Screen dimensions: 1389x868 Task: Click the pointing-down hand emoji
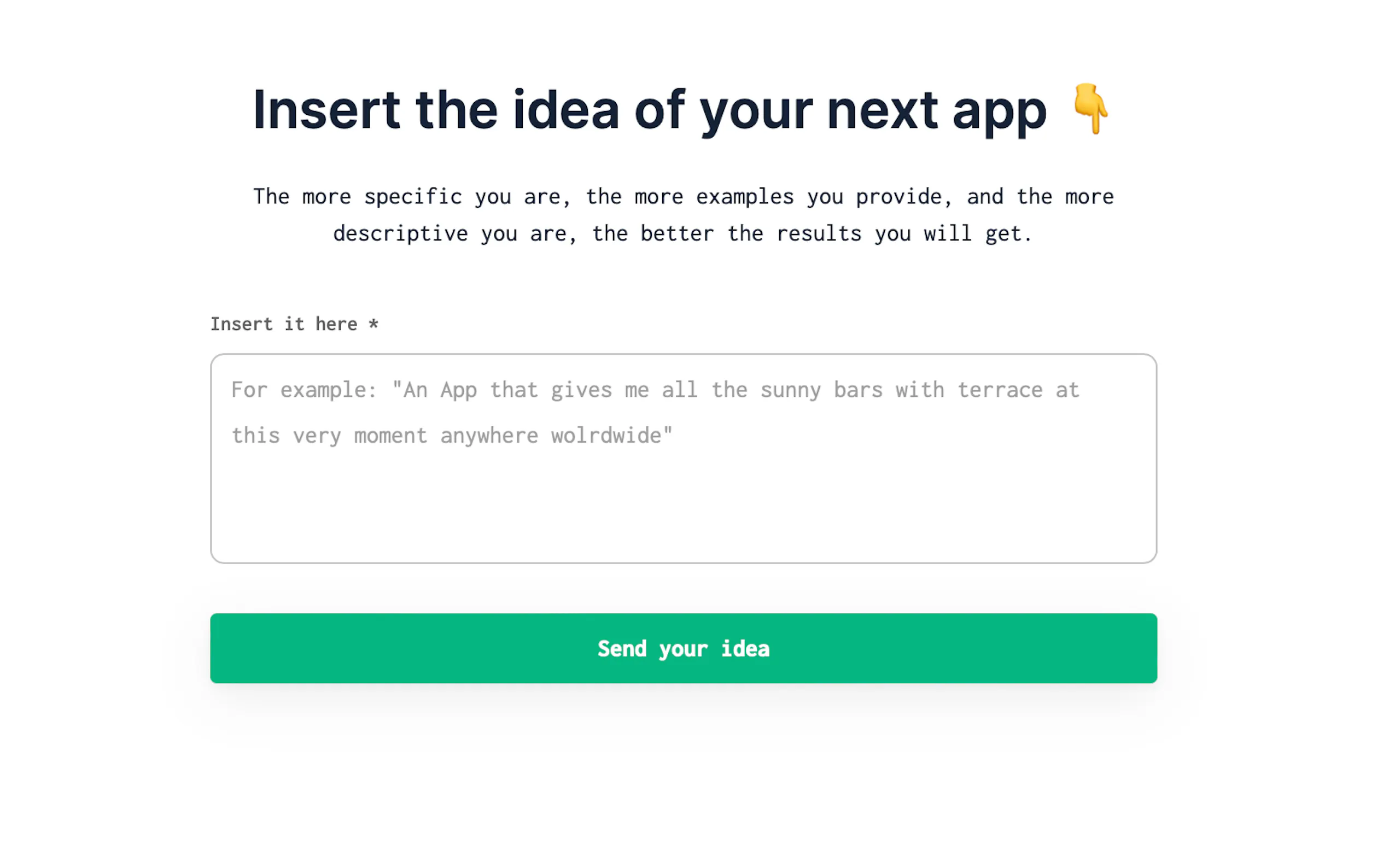point(1089,108)
